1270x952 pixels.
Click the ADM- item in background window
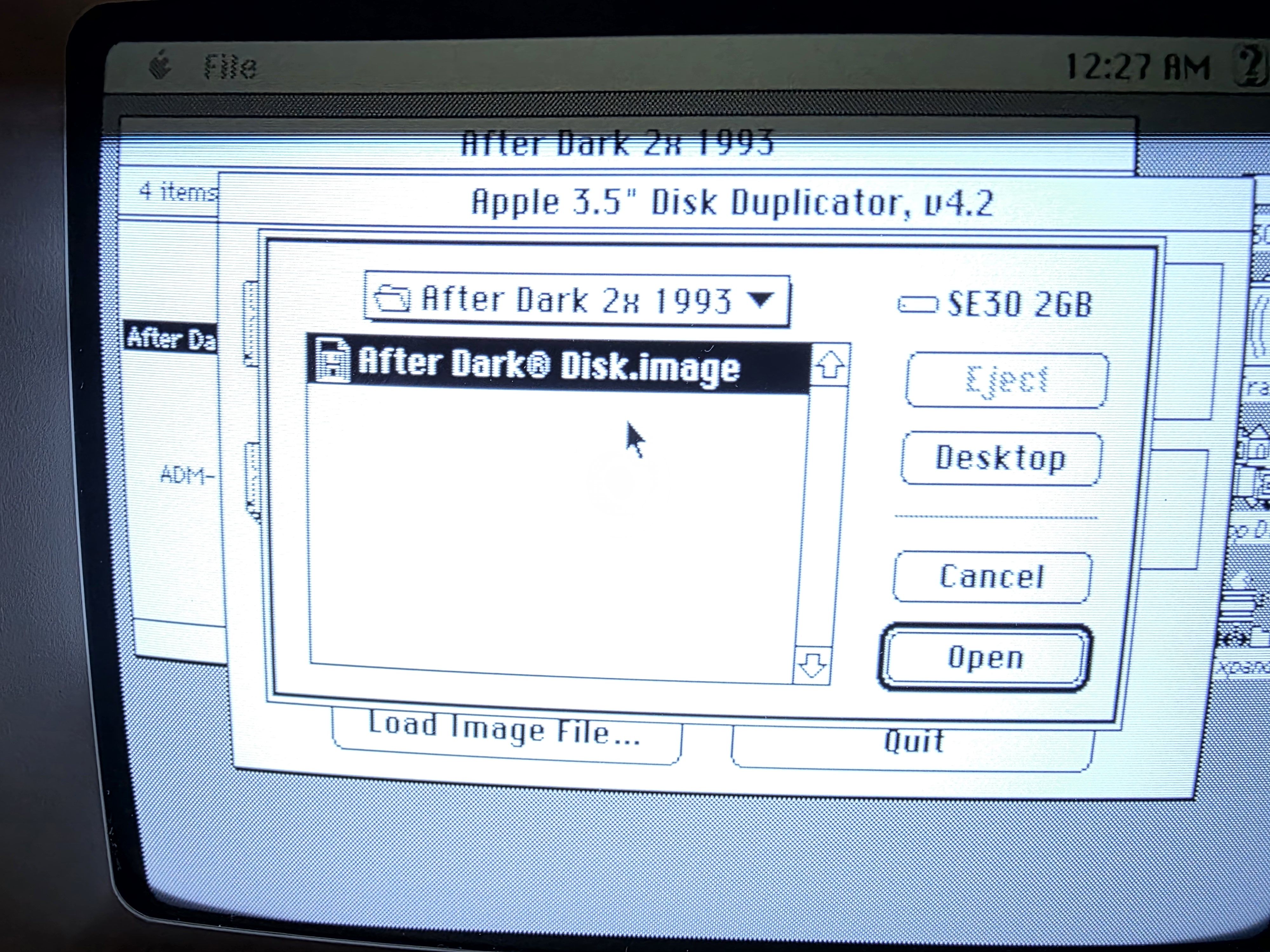click(187, 476)
